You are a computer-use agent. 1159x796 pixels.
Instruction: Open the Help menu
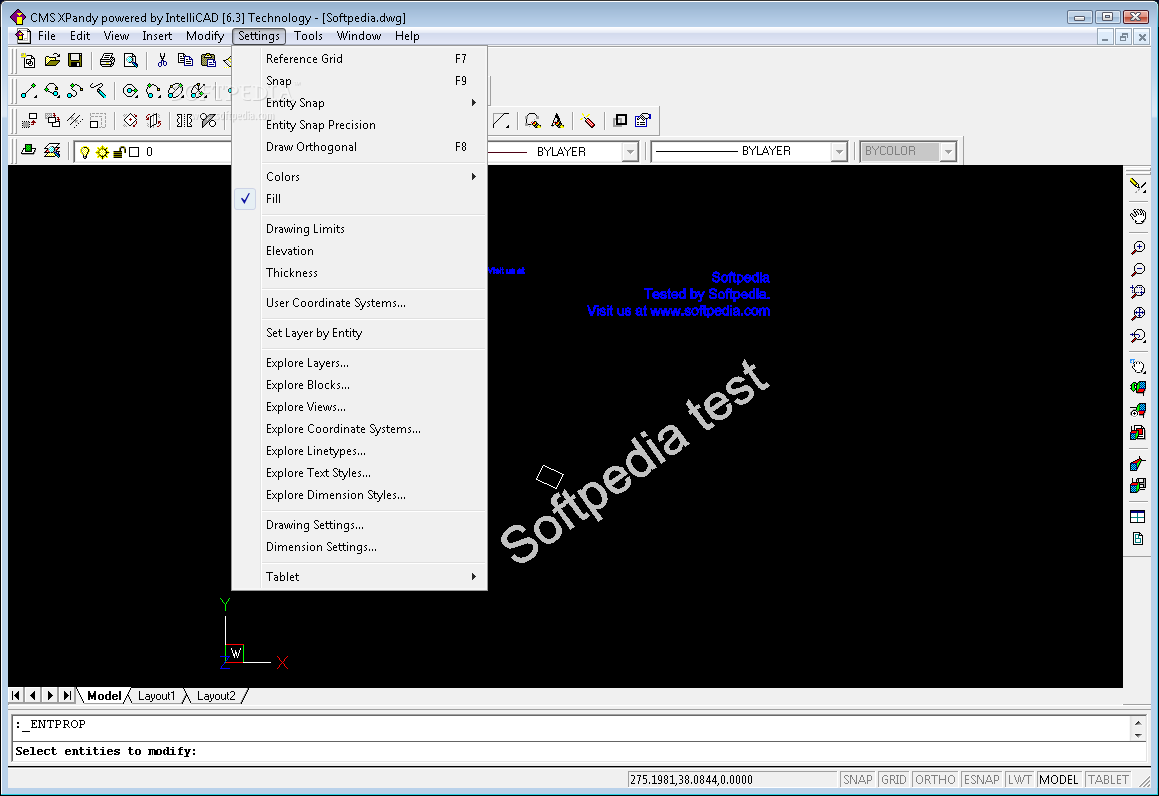[x=407, y=35]
